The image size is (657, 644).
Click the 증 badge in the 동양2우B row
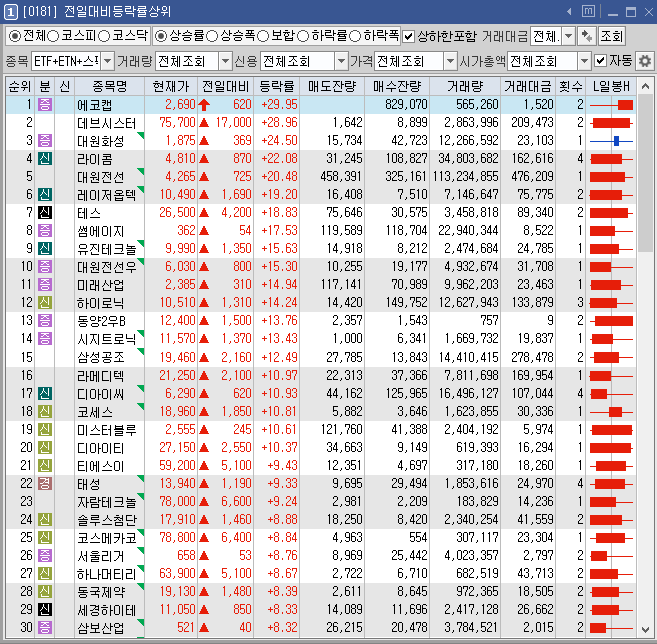point(45,321)
